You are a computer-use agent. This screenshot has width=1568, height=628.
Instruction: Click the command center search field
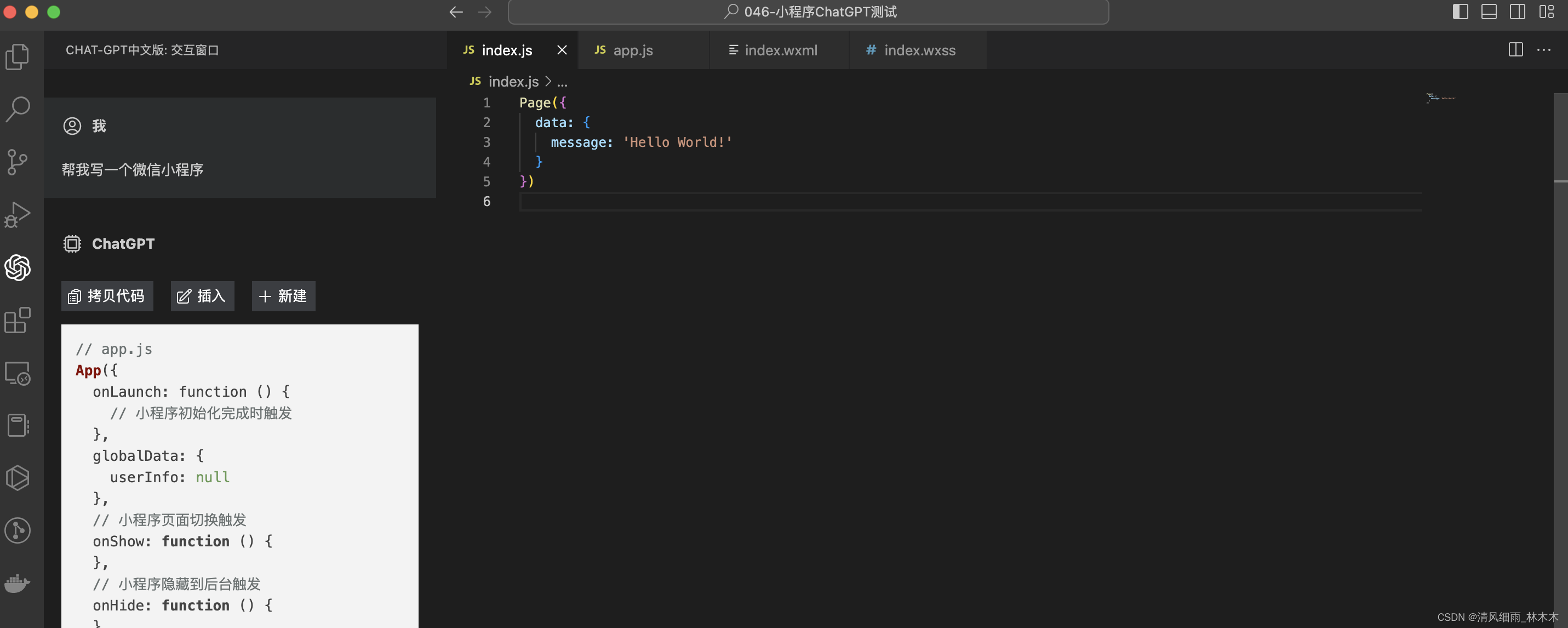point(808,12)
